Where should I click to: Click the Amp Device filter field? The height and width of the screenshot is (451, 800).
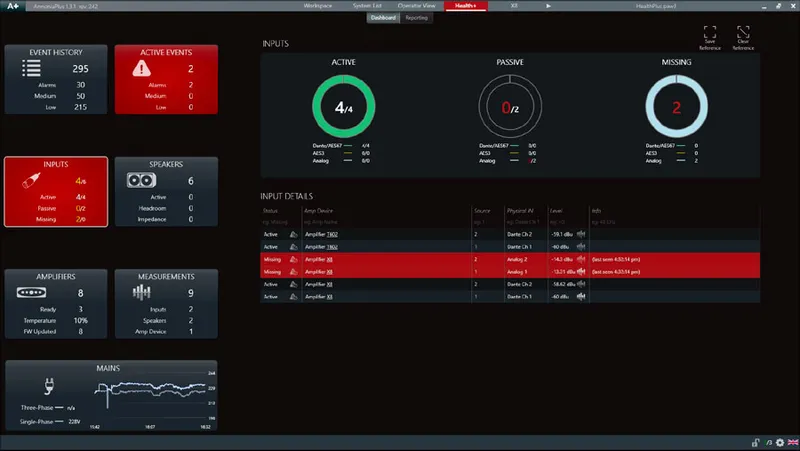386,222
